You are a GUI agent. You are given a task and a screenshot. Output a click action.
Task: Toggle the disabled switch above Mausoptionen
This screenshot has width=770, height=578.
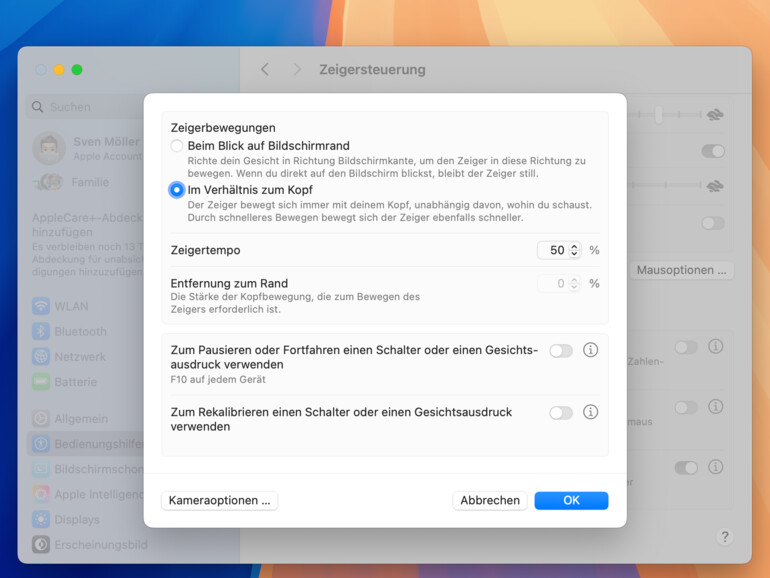(x=713, y=223)
